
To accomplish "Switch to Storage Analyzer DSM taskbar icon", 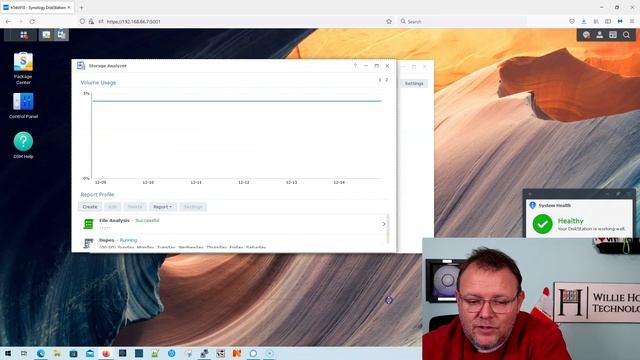I will pyautogui.click(x=61, y=35).
